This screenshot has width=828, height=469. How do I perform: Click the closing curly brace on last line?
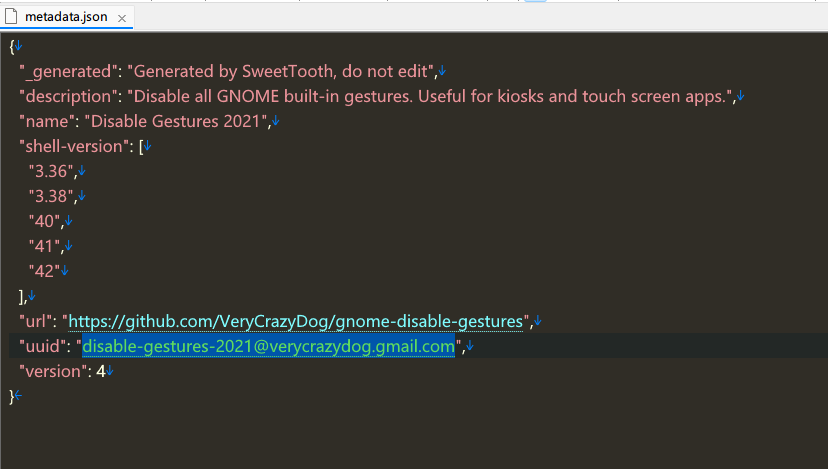coord(12,396)
